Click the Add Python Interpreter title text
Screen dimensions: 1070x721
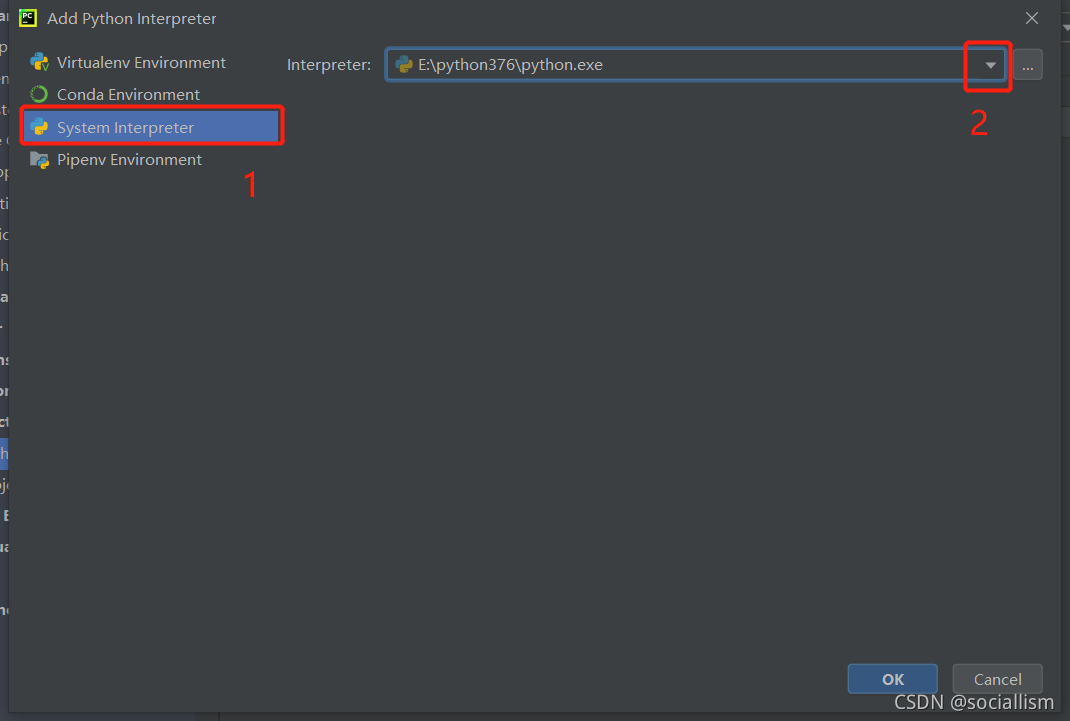[x=132, y=18]
